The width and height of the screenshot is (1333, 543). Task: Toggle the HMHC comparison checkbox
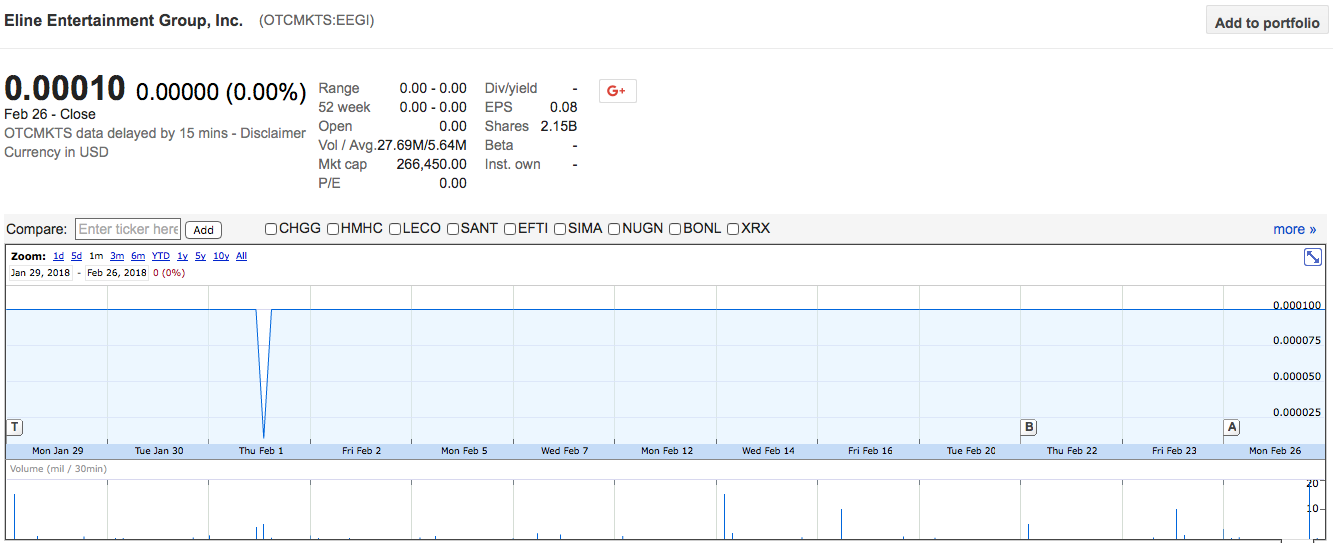click(x=333, y=229)
